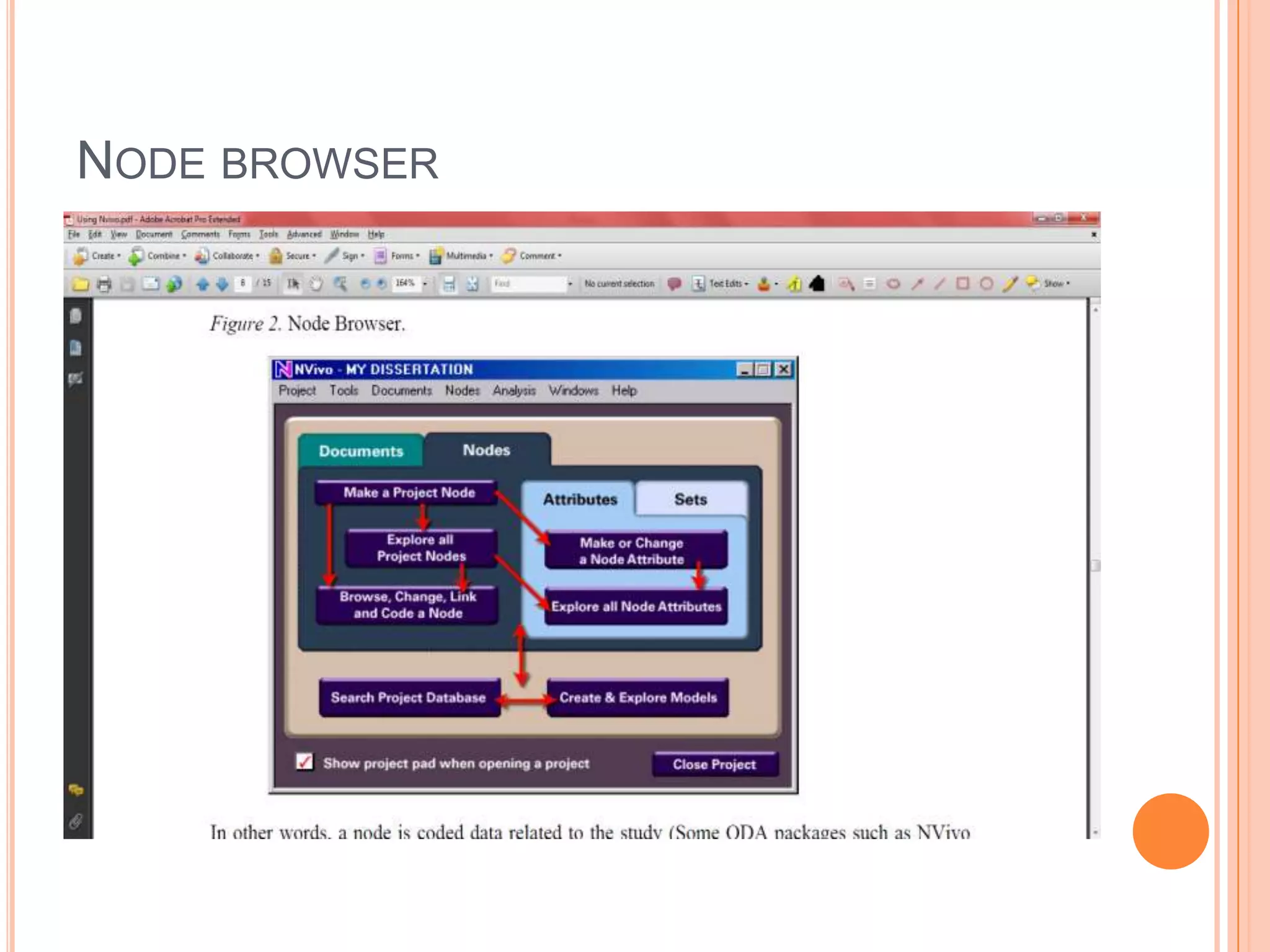1270x952 pixels.
Task: Open the Bookmarks panel in left sidebar
Action: click(x=76, y=348)
